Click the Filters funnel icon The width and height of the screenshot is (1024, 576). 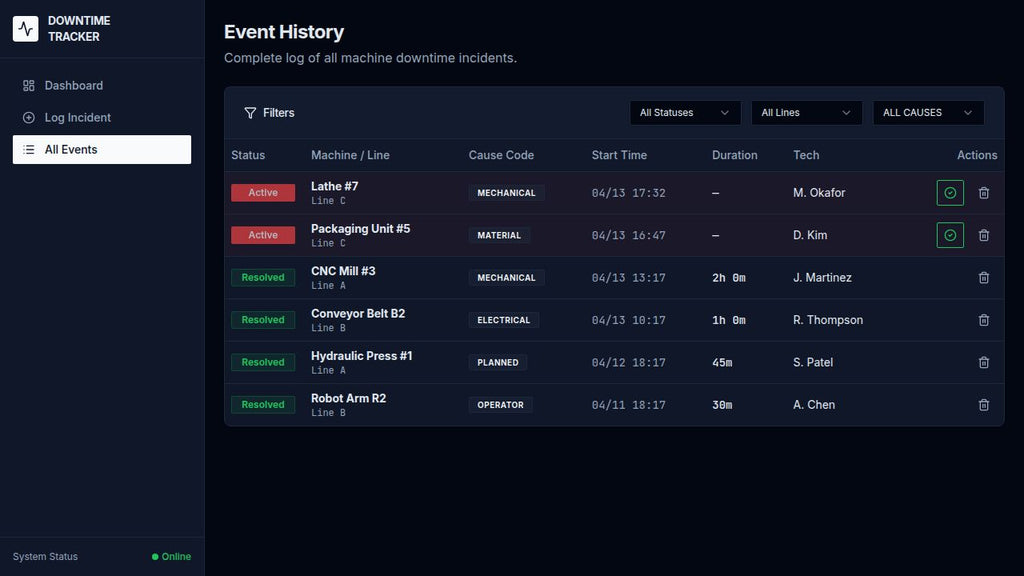[x=250, y=113]
